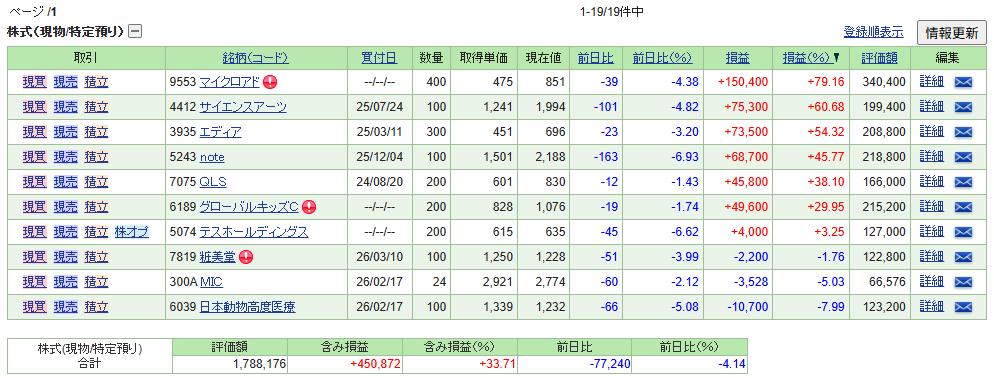Click 現売 in the マイクロアド row
Viewport: 994px width, 378px height.
coord(65,82)
